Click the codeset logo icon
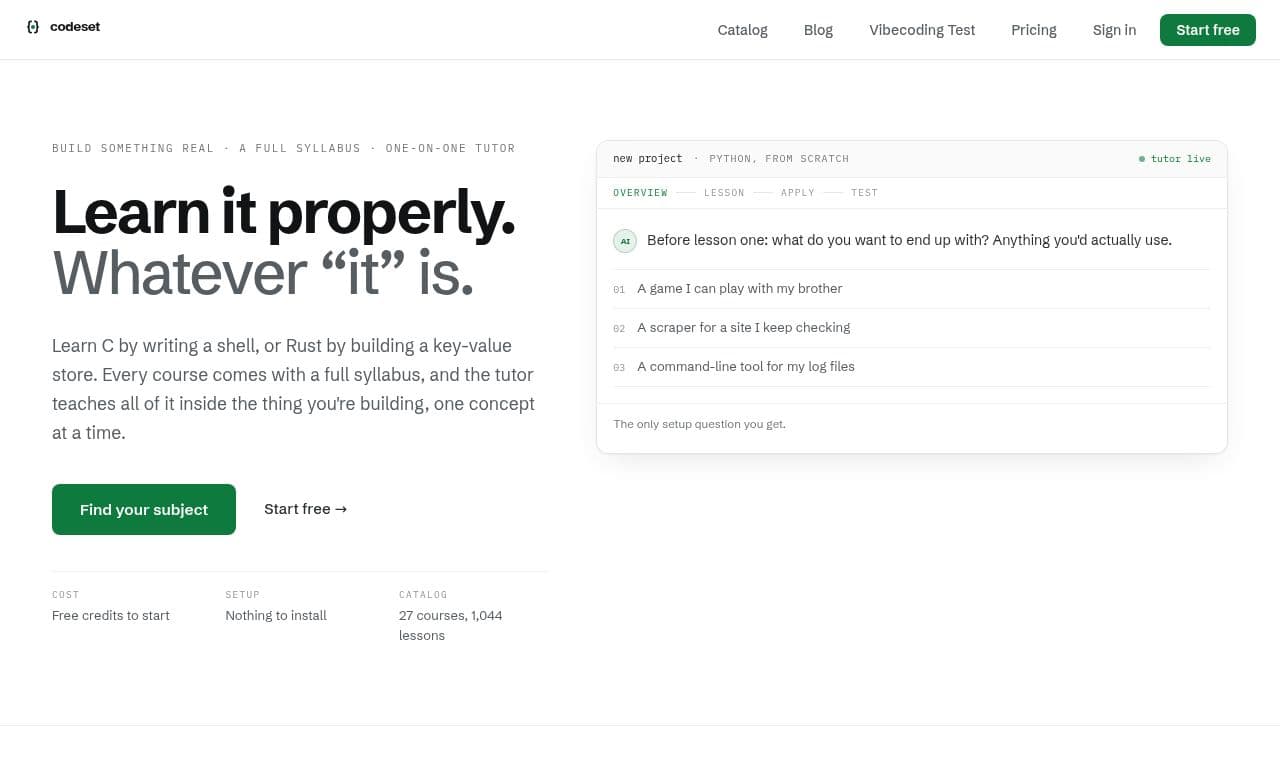This screenshot has height=760, width=1280. point(33,27)
